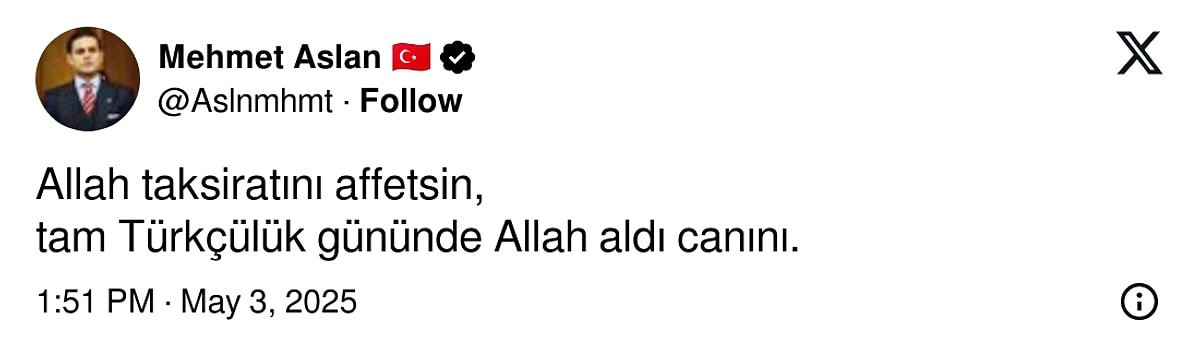
Task: Click the first name "Mehmet" in header
Action: tap(220, 58)
